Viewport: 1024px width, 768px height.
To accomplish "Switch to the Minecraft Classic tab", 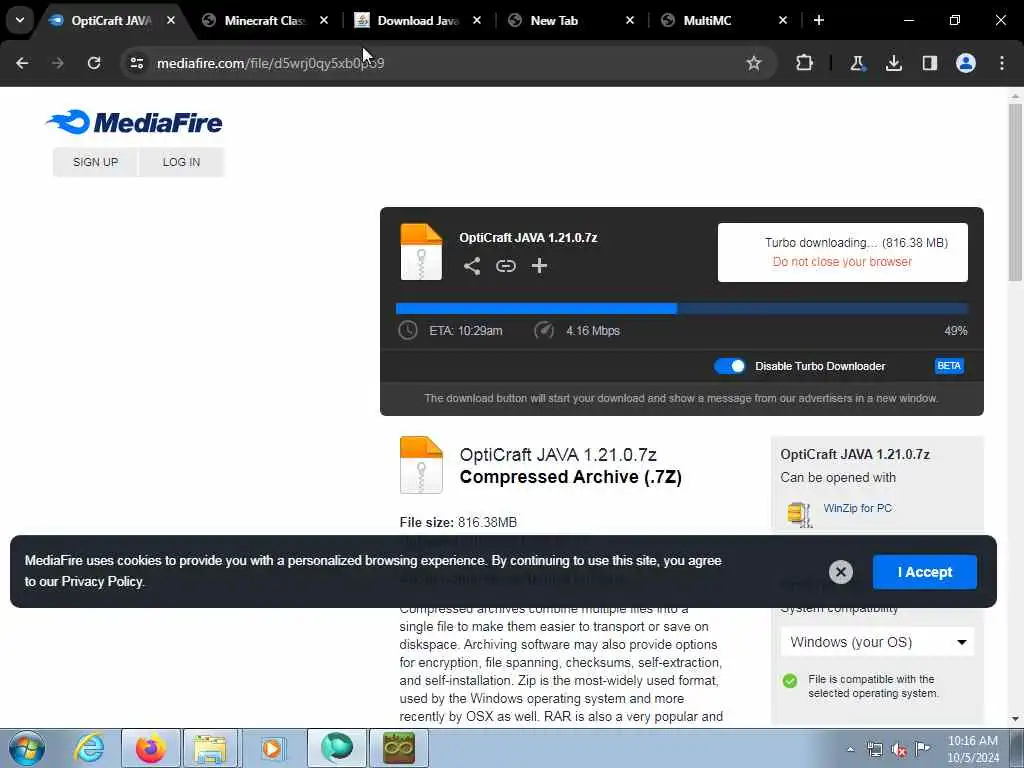I will (264, 21).
